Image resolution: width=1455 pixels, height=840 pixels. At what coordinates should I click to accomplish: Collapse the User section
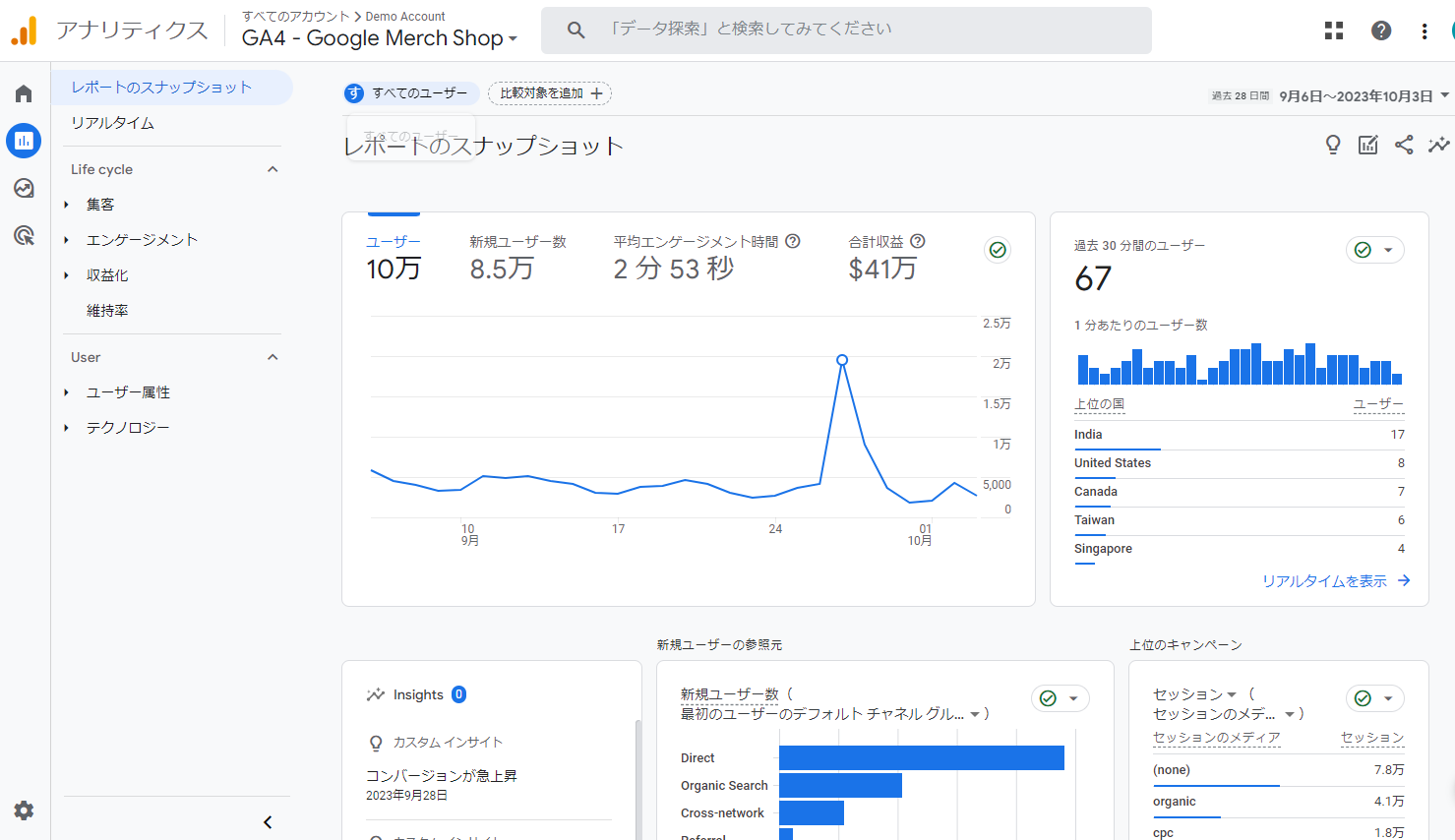[273, 357]
